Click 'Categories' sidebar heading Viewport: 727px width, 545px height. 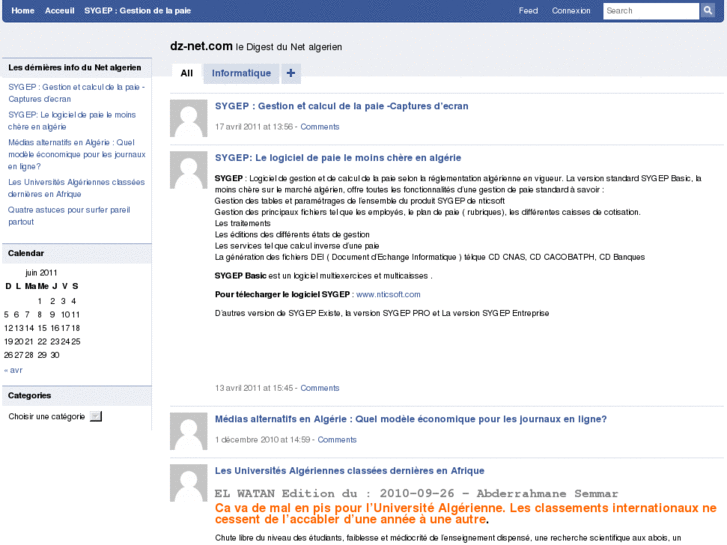click(x=29, y=396)
